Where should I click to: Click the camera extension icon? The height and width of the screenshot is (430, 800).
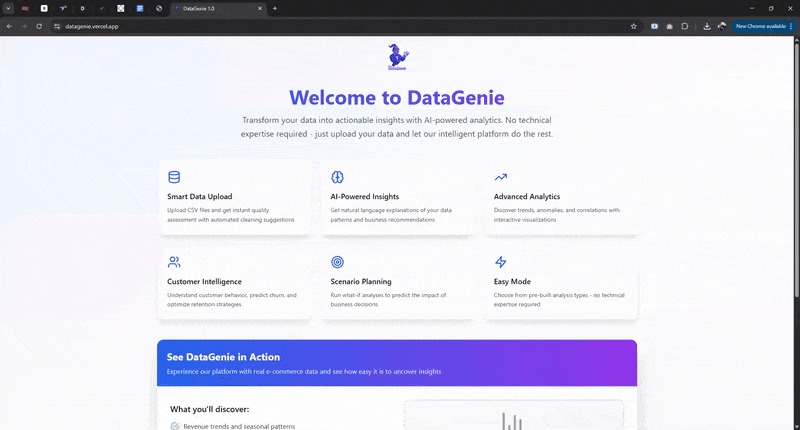(x=669, y=26)
